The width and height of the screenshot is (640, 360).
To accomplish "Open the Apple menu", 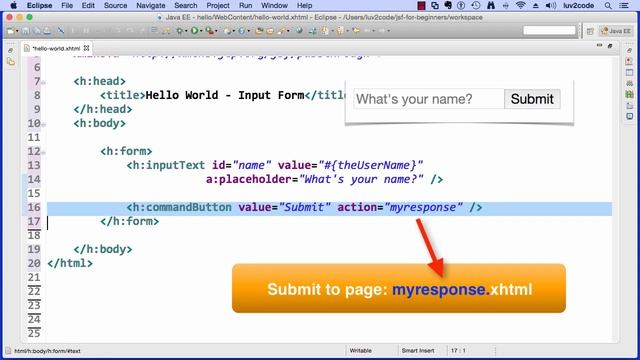I will (x=13, y=5).
